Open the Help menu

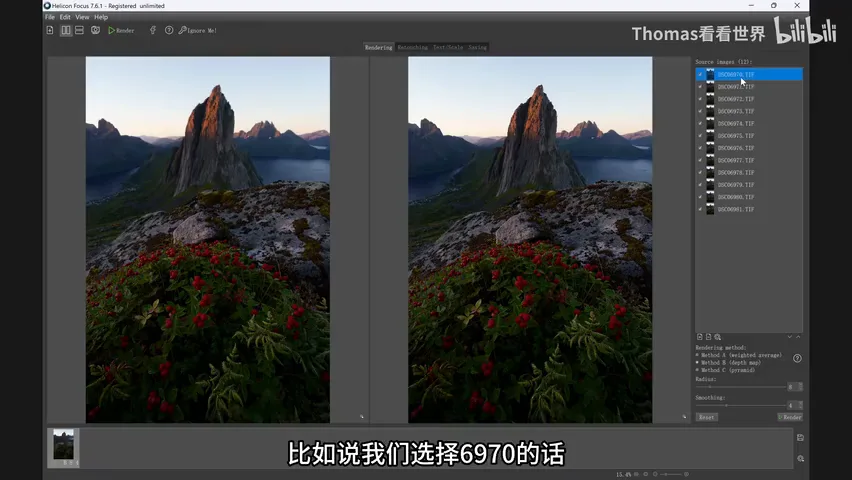[x=101, y=17]
